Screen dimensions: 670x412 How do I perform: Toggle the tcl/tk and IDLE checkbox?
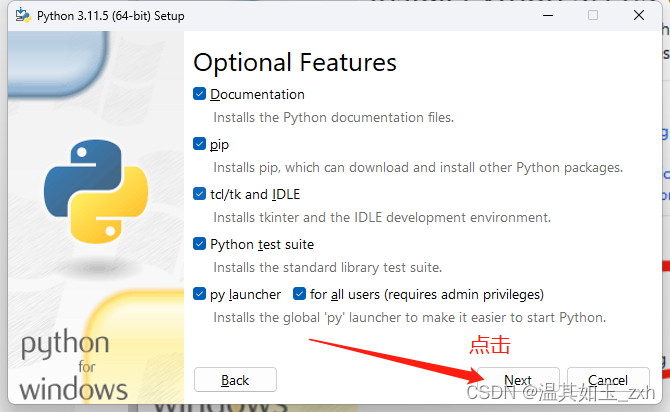point(200,194)
